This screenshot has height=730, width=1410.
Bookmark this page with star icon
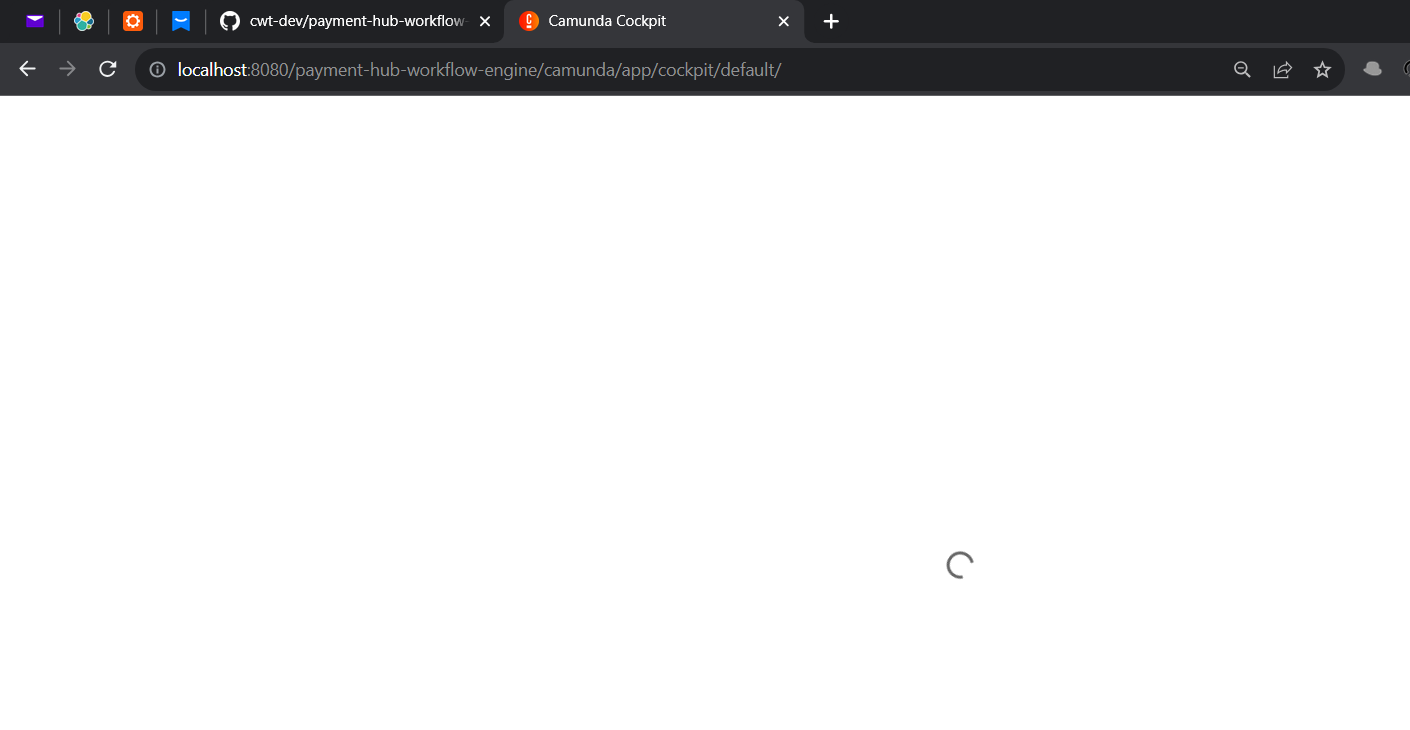tap(1322, 70)
